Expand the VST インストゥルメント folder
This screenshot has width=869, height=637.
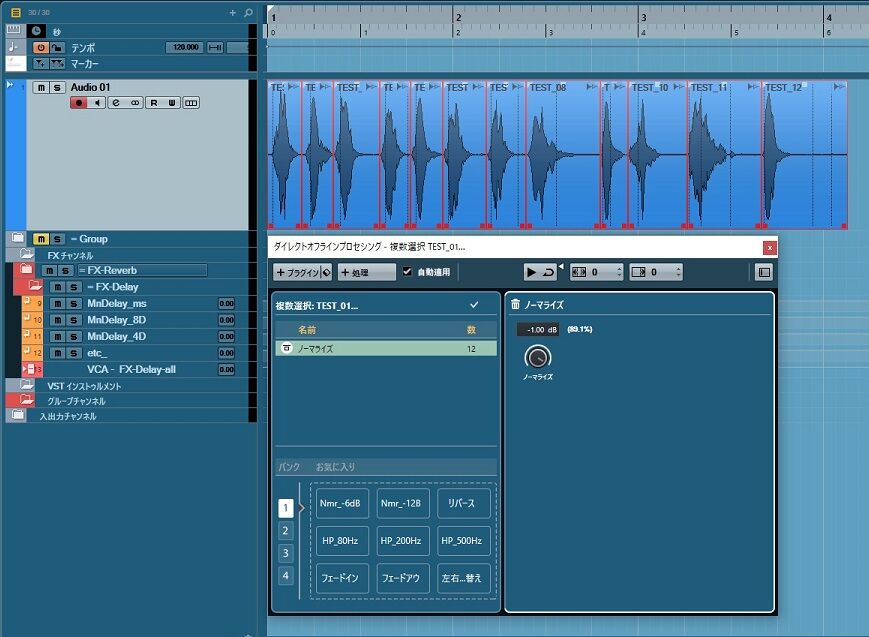click(x=27, y=385)
